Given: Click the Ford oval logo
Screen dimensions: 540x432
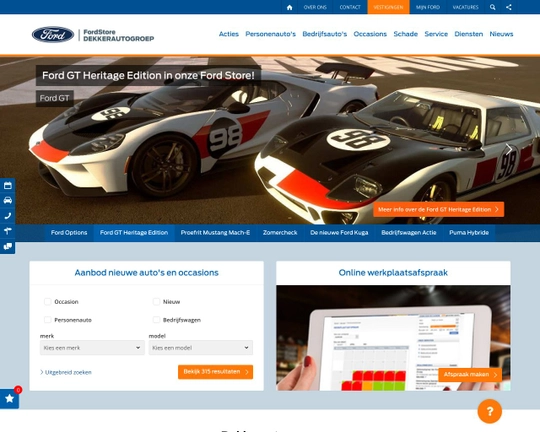Looking at the screenshot, I should [x=53, y=34].
